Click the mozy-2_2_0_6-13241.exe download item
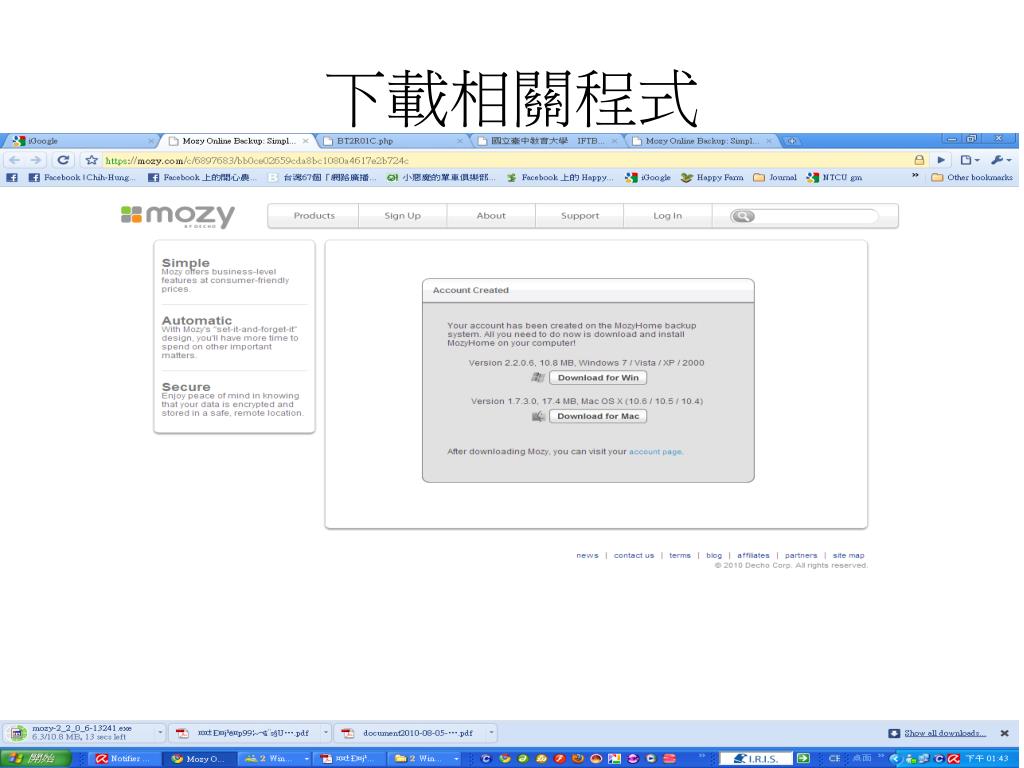 point(81,733)
